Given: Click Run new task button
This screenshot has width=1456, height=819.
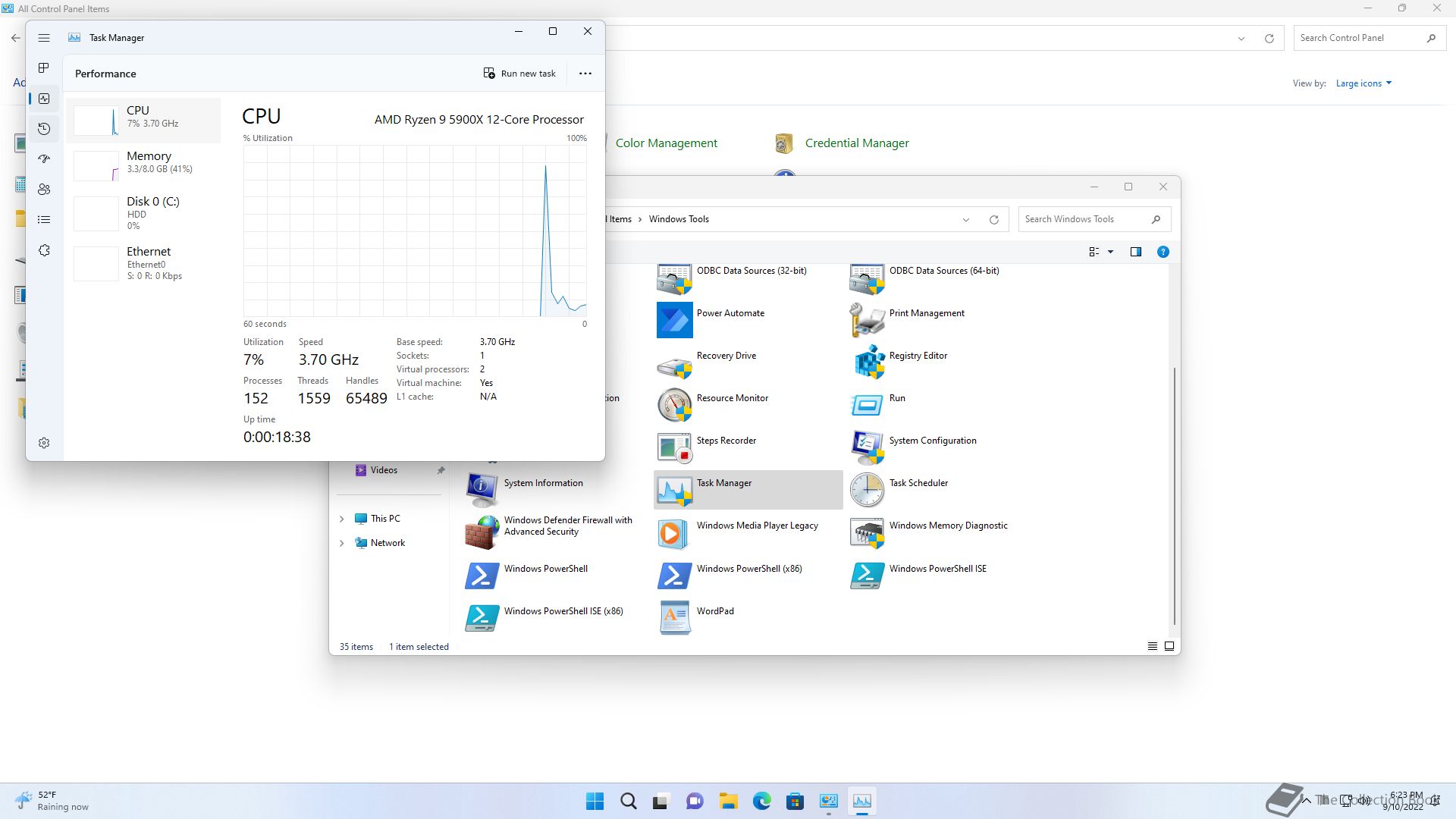Looking at the screenshot, I should tap(519, 74).
